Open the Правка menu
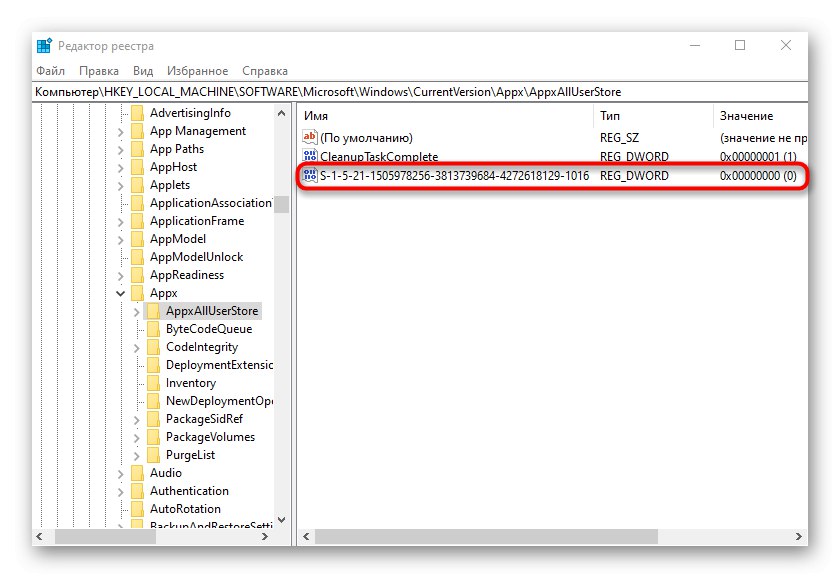 [x=99, y=71]
